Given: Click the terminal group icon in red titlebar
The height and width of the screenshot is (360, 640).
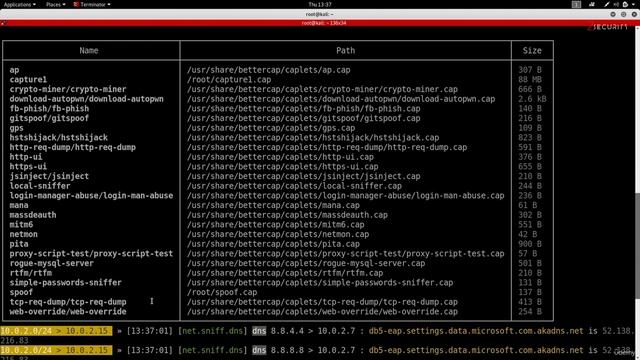Looking at the screenshot, I should pos(3,23).
